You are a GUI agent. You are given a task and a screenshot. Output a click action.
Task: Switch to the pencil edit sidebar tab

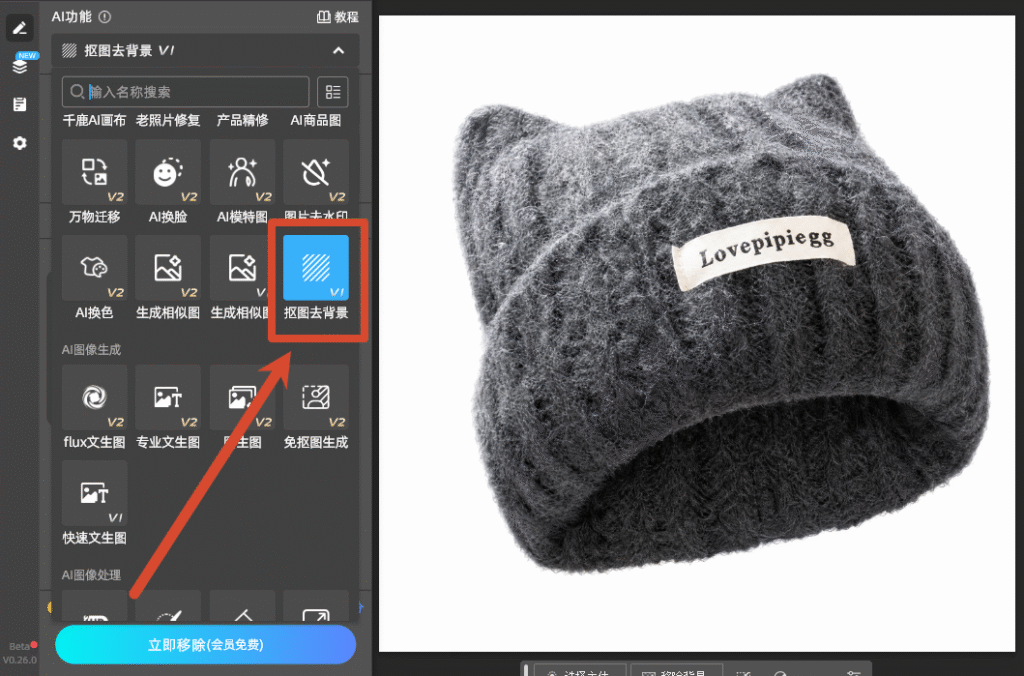coord(20,27)
